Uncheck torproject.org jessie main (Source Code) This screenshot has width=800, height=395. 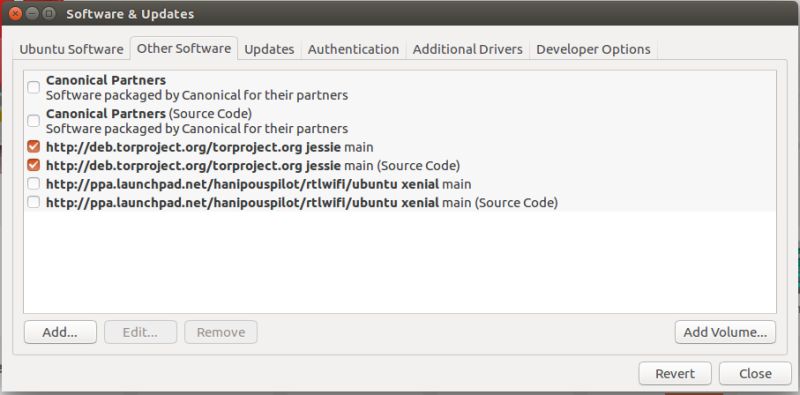pos(33,165)
